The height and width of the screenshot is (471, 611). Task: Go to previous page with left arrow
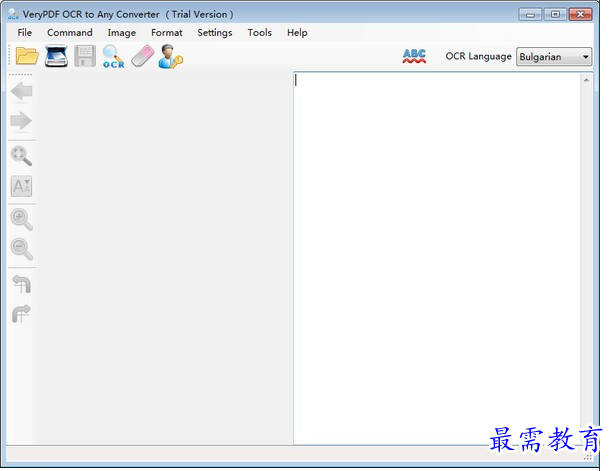pos(21,91)
